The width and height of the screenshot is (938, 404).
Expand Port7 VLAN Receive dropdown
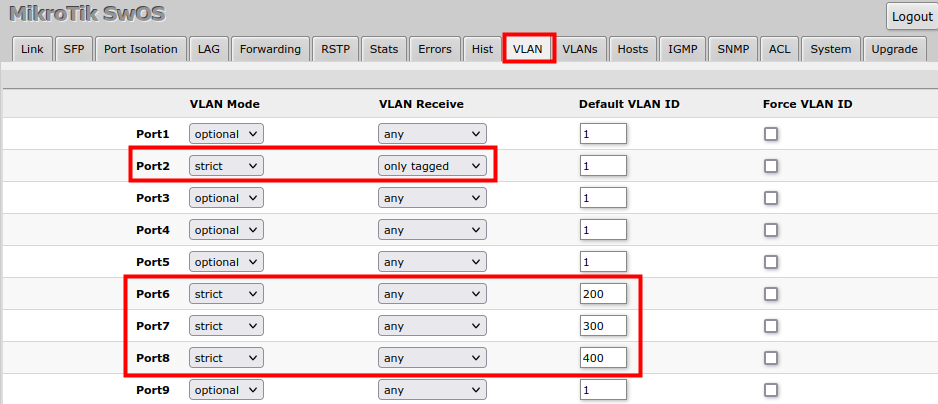pos(433,326)
